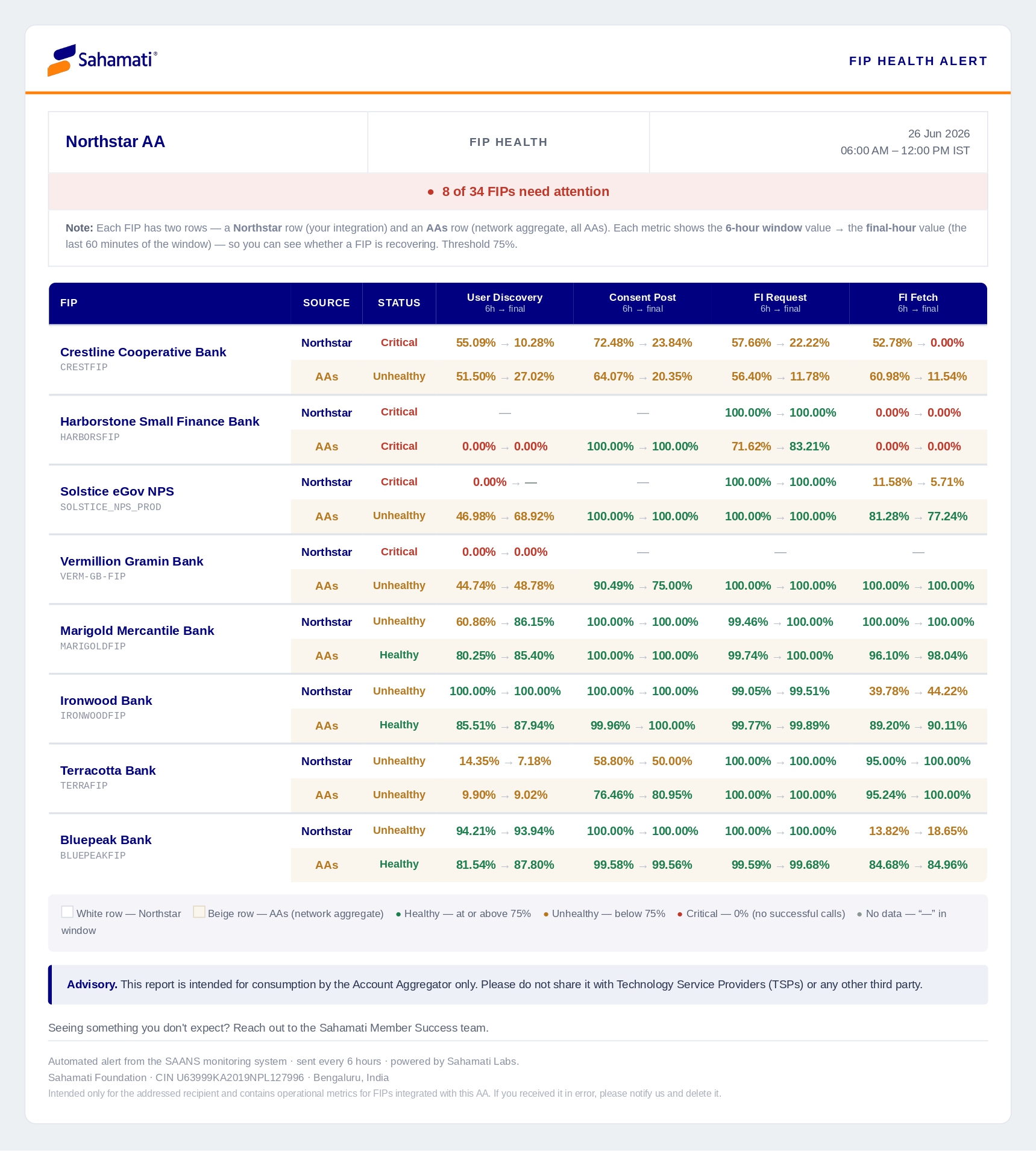Open Solstice eGov NPS entry
This screenshot has height=1151, width=1036.
click(x=117, y=491)
